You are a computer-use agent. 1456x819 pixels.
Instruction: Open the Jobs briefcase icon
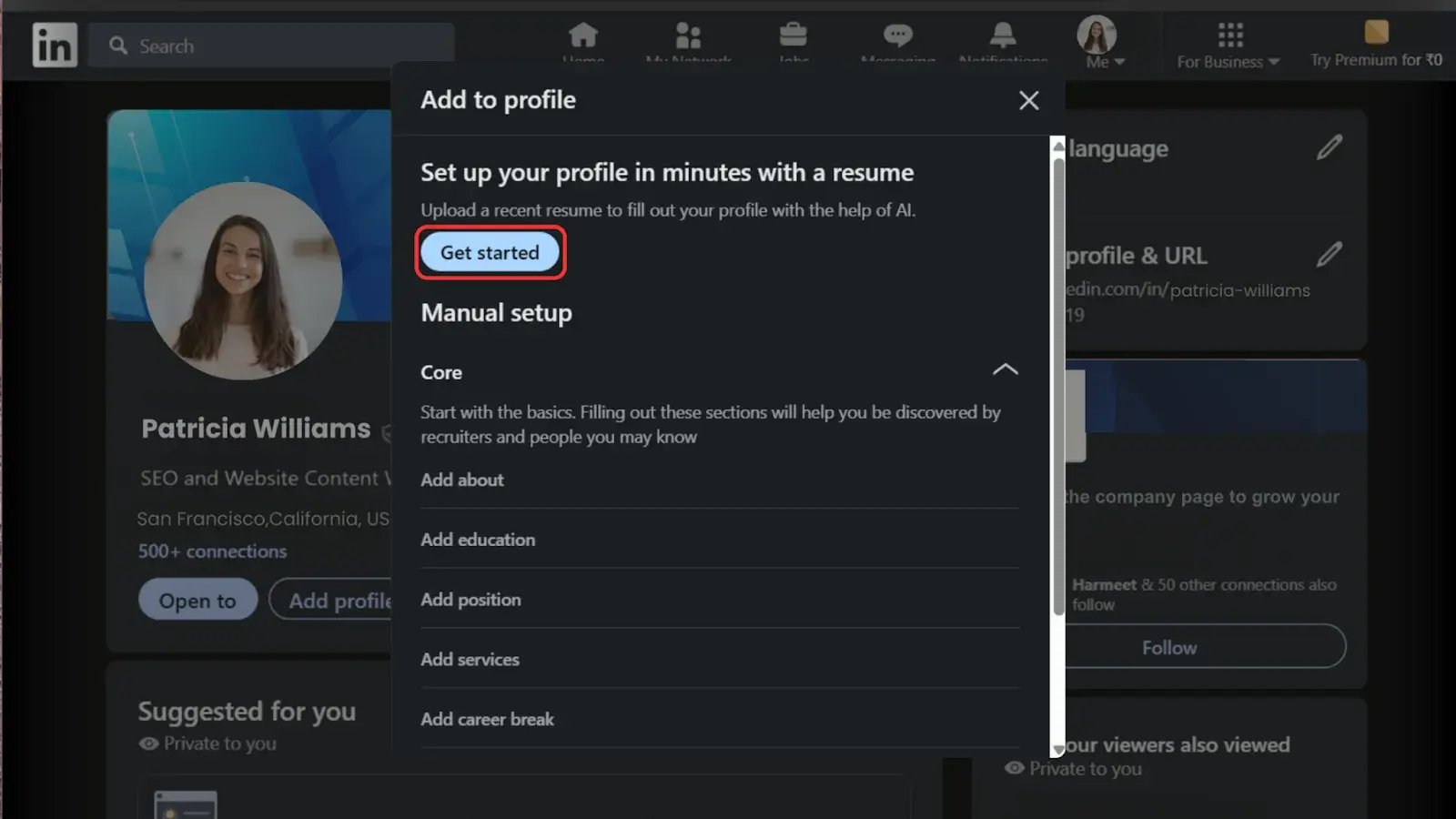793,36
